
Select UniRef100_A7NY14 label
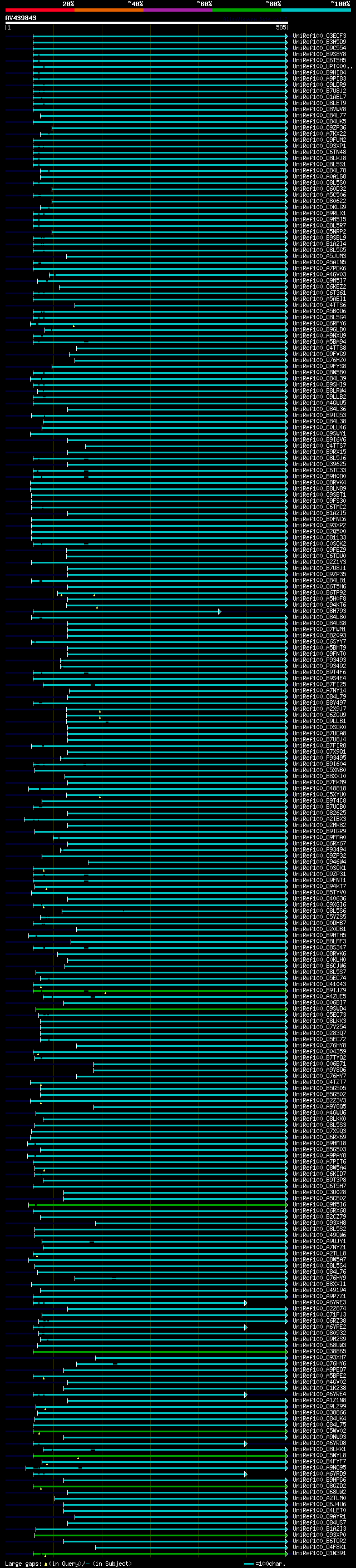(x=319, y=690)
